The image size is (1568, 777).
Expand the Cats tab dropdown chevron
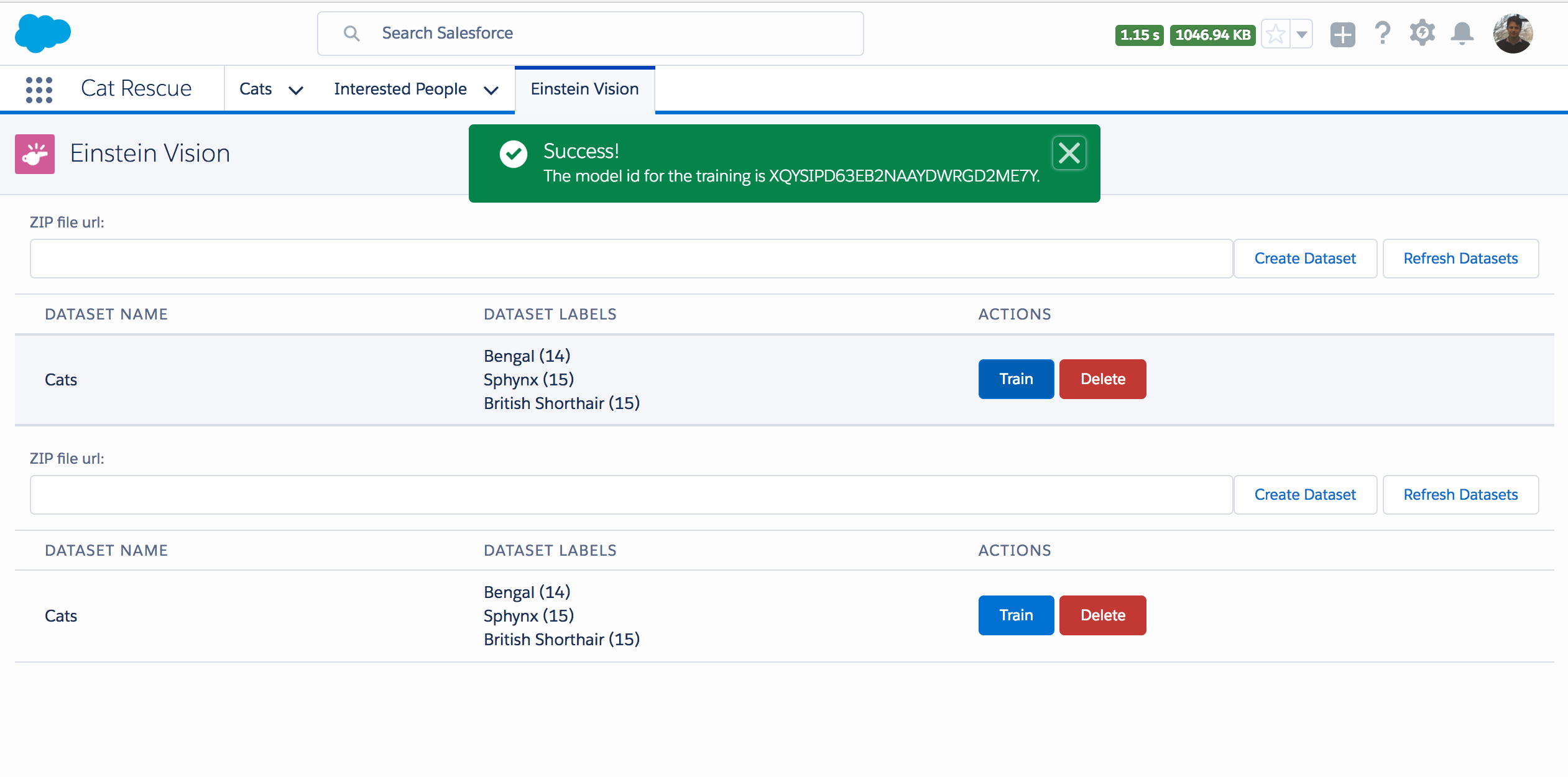296,91
